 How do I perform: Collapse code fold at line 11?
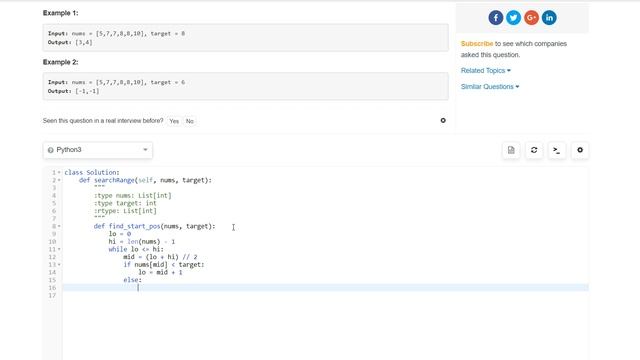coord(59,249)
